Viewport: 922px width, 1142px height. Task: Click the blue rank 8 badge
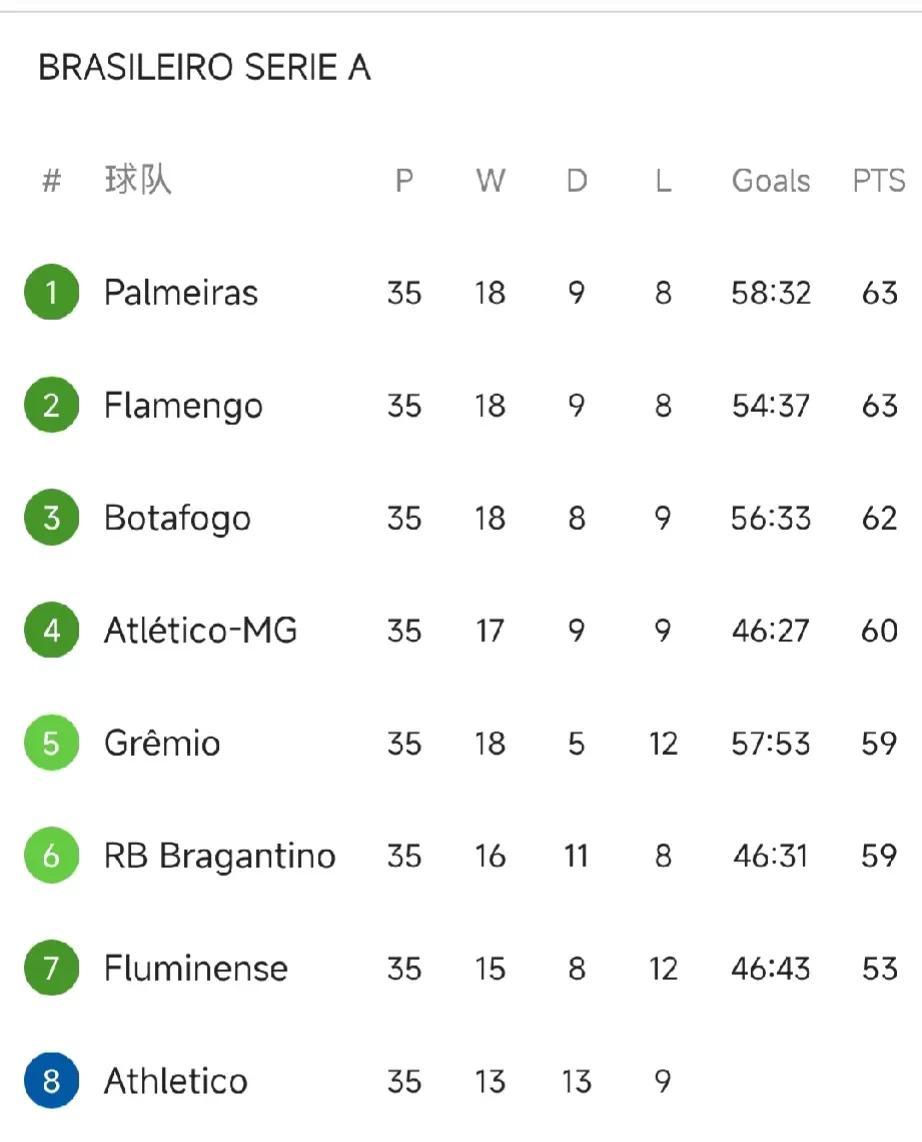[x=51, y=1081]
